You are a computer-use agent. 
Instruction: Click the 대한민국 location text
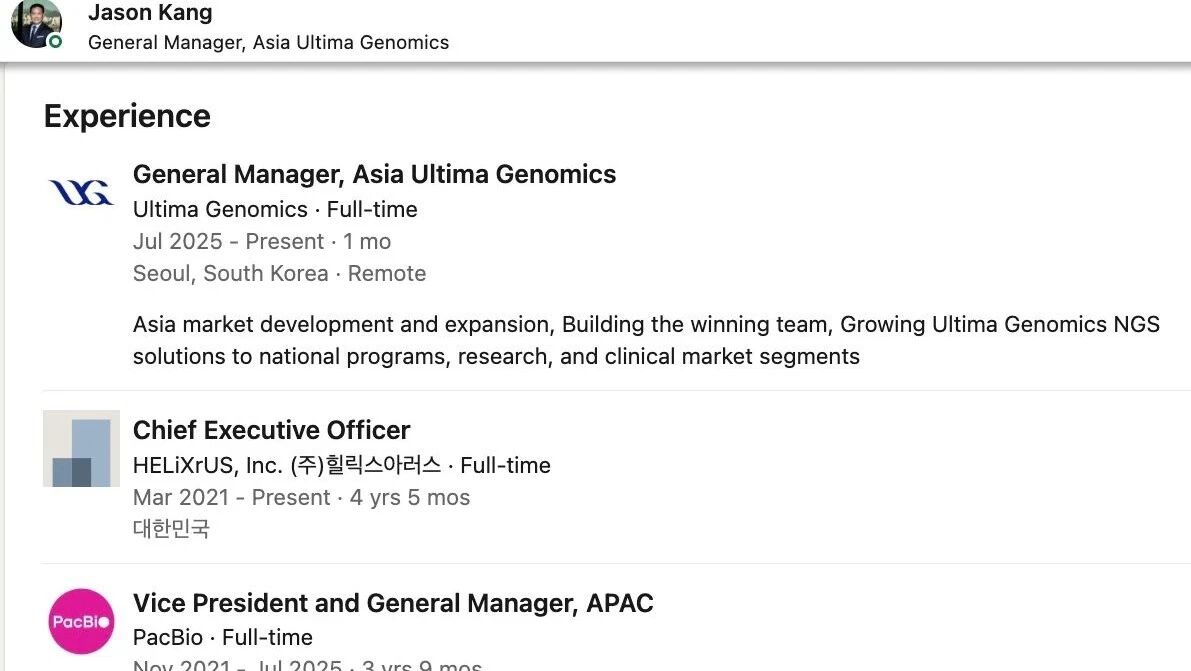(171, 528)
